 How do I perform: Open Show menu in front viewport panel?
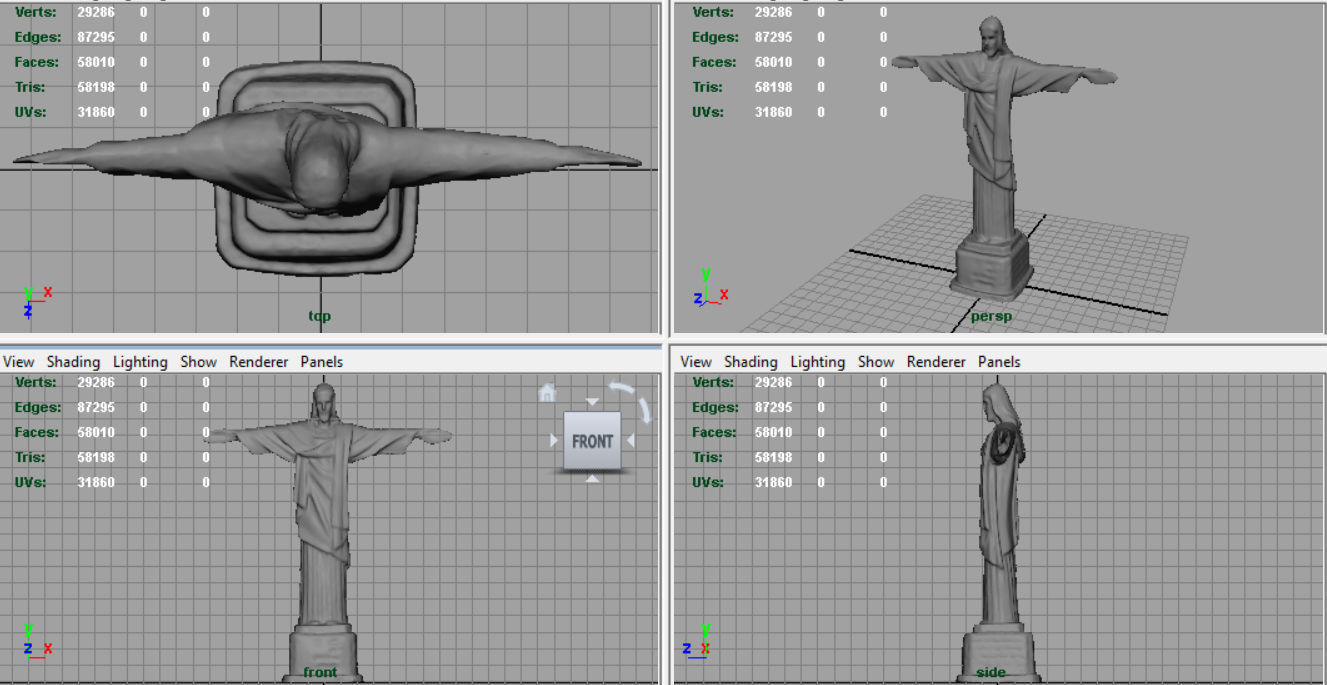(x=198, y=362)
